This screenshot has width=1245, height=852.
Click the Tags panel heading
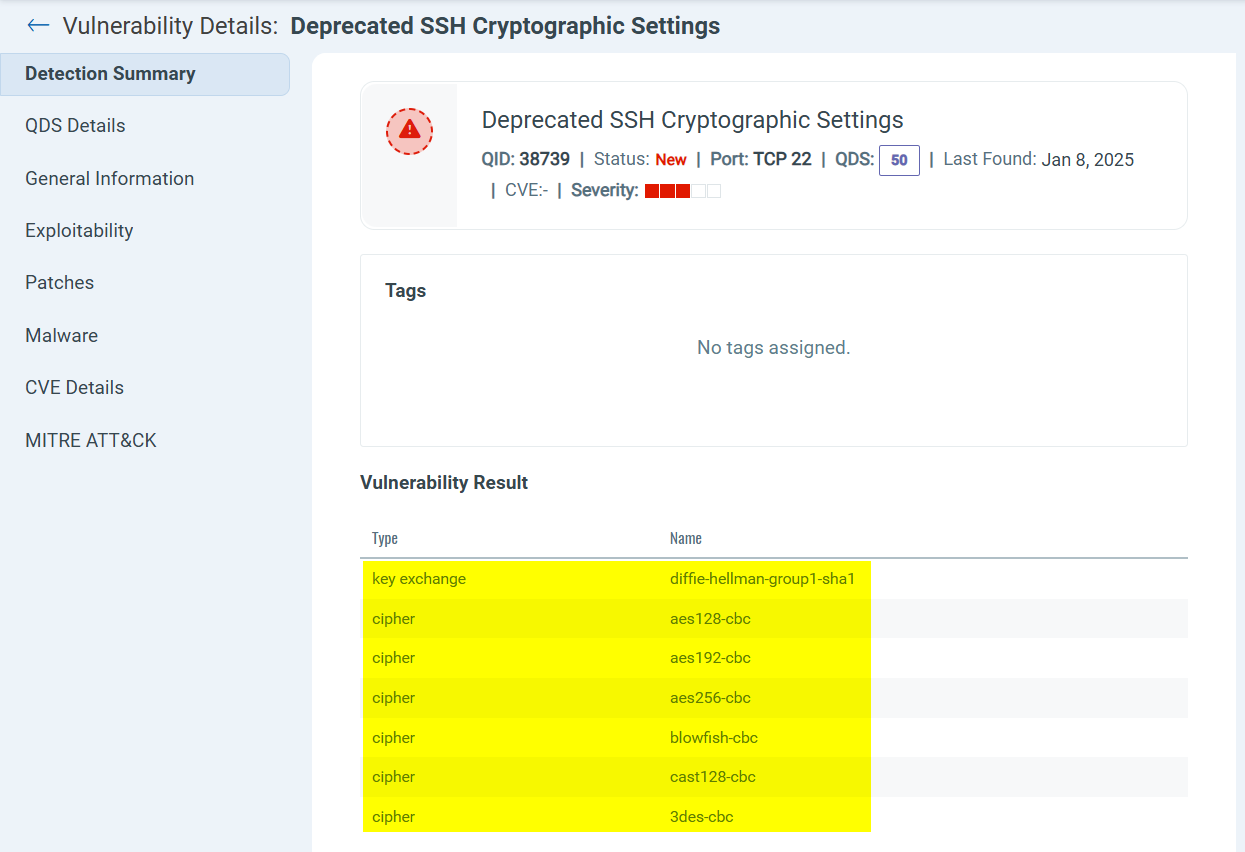click(405, 290)
